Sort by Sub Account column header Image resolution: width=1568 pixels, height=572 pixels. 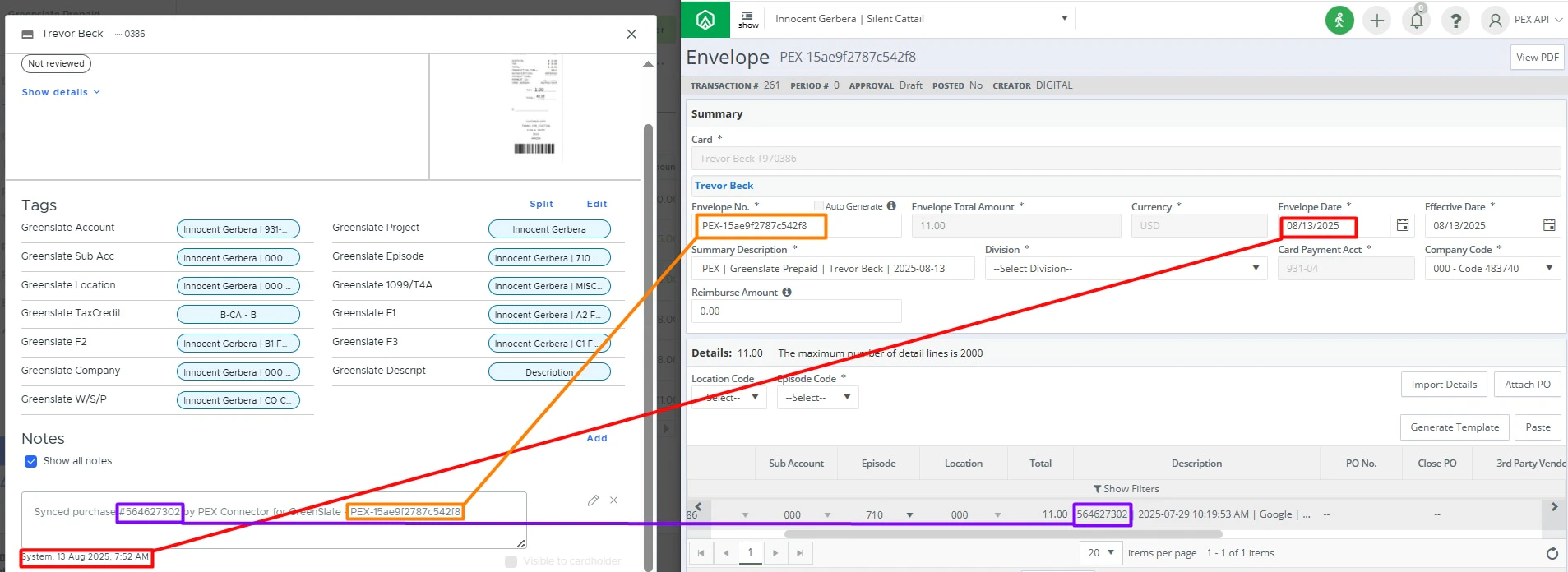coord(796,464)
